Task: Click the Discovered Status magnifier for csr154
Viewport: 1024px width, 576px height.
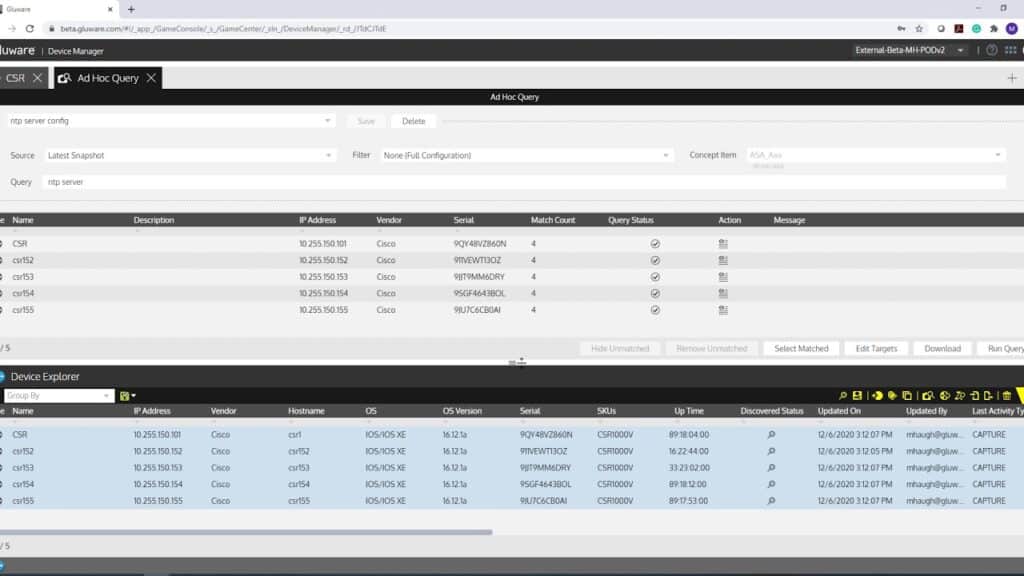Action: pos(770,484)
